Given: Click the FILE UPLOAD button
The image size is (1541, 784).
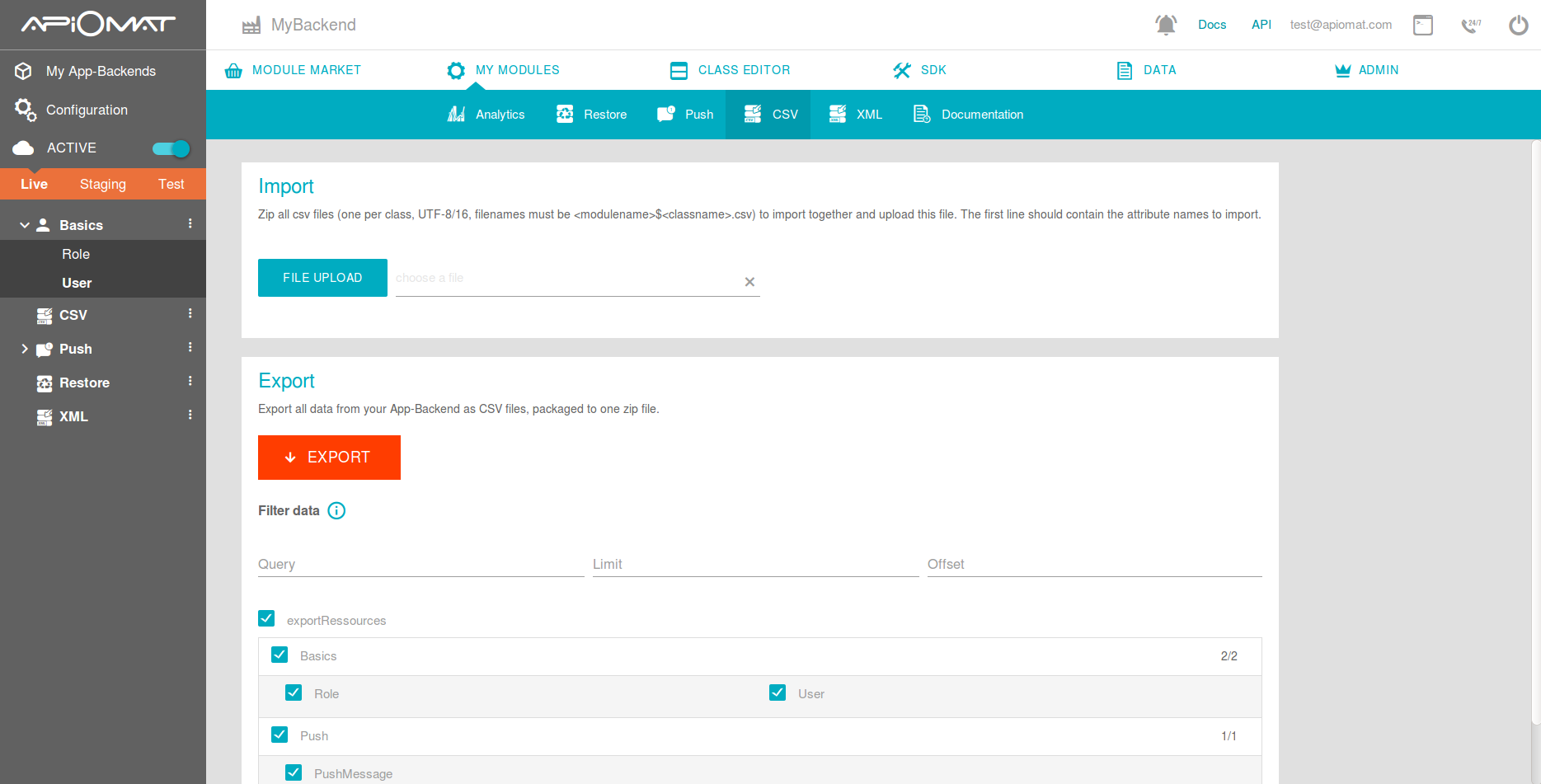Looking at the screenshot, I should tap(322, 278).
